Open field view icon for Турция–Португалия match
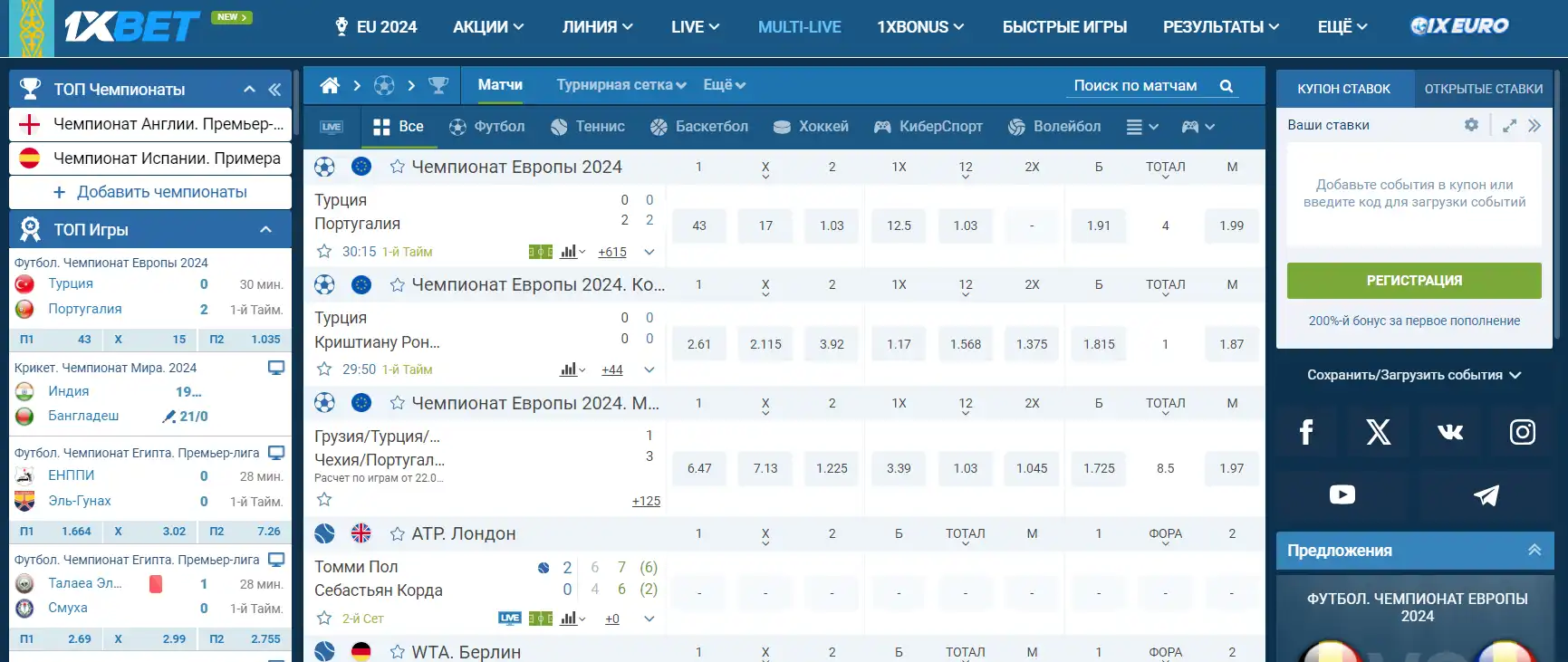Image resolution: width=1568 pixels, height=662 pixels. 541,252
